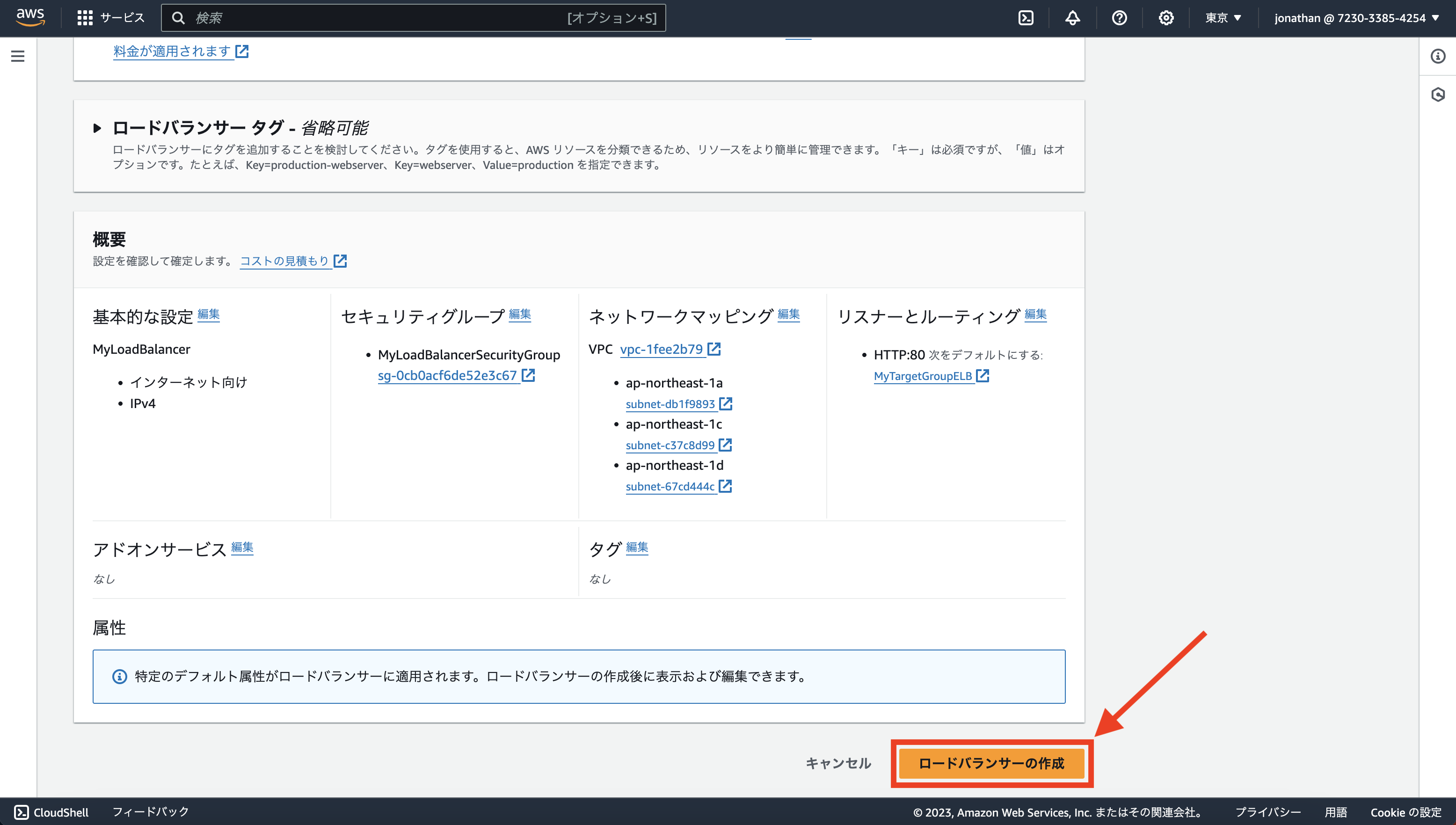Open the left hamburger navigation menu

click(x=18, y=56)
